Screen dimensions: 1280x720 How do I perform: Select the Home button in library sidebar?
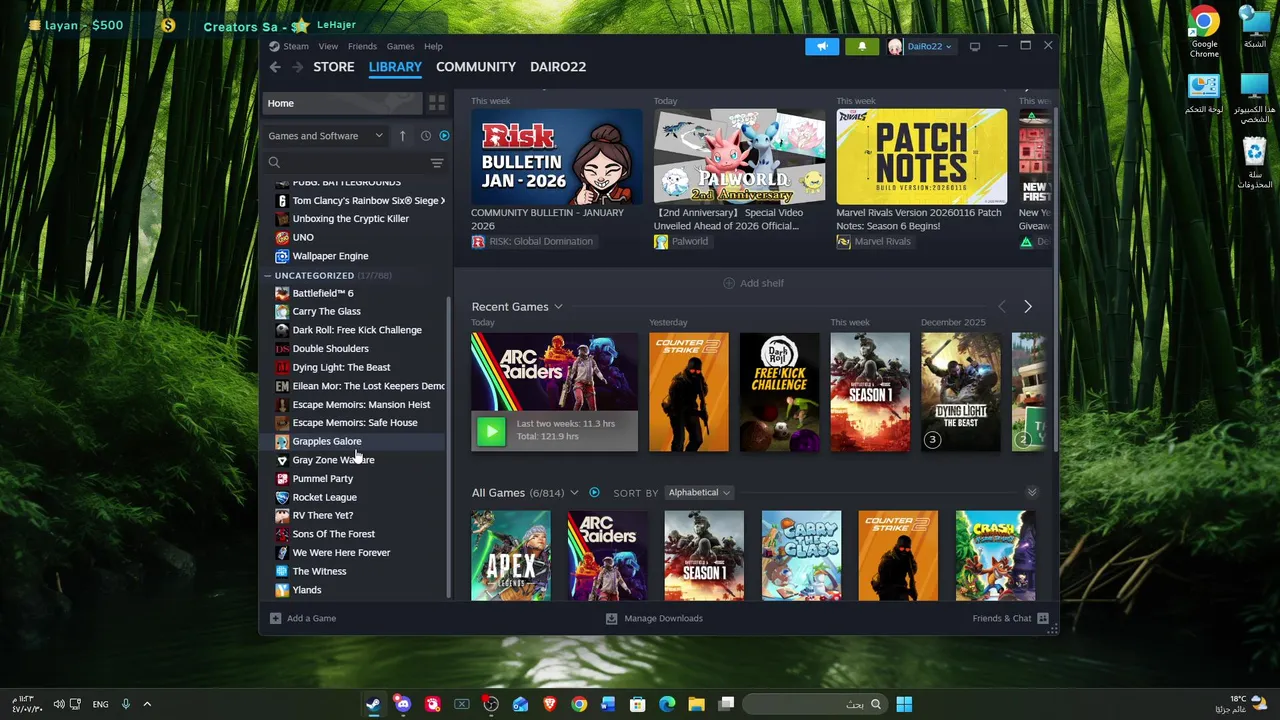click(x=342, y=103)
